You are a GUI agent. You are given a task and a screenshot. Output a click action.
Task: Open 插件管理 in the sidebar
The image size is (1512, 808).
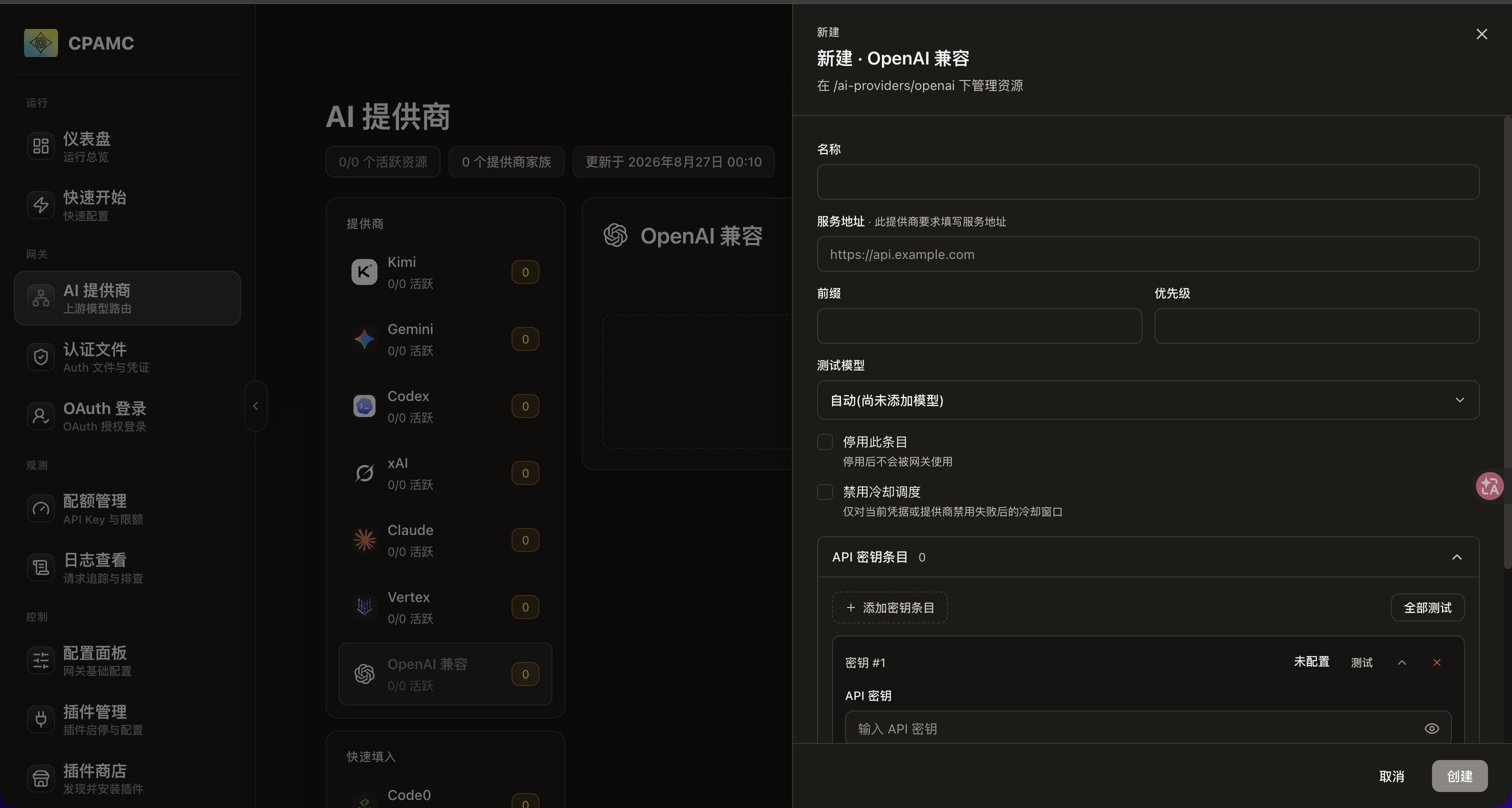pos(127,719)
